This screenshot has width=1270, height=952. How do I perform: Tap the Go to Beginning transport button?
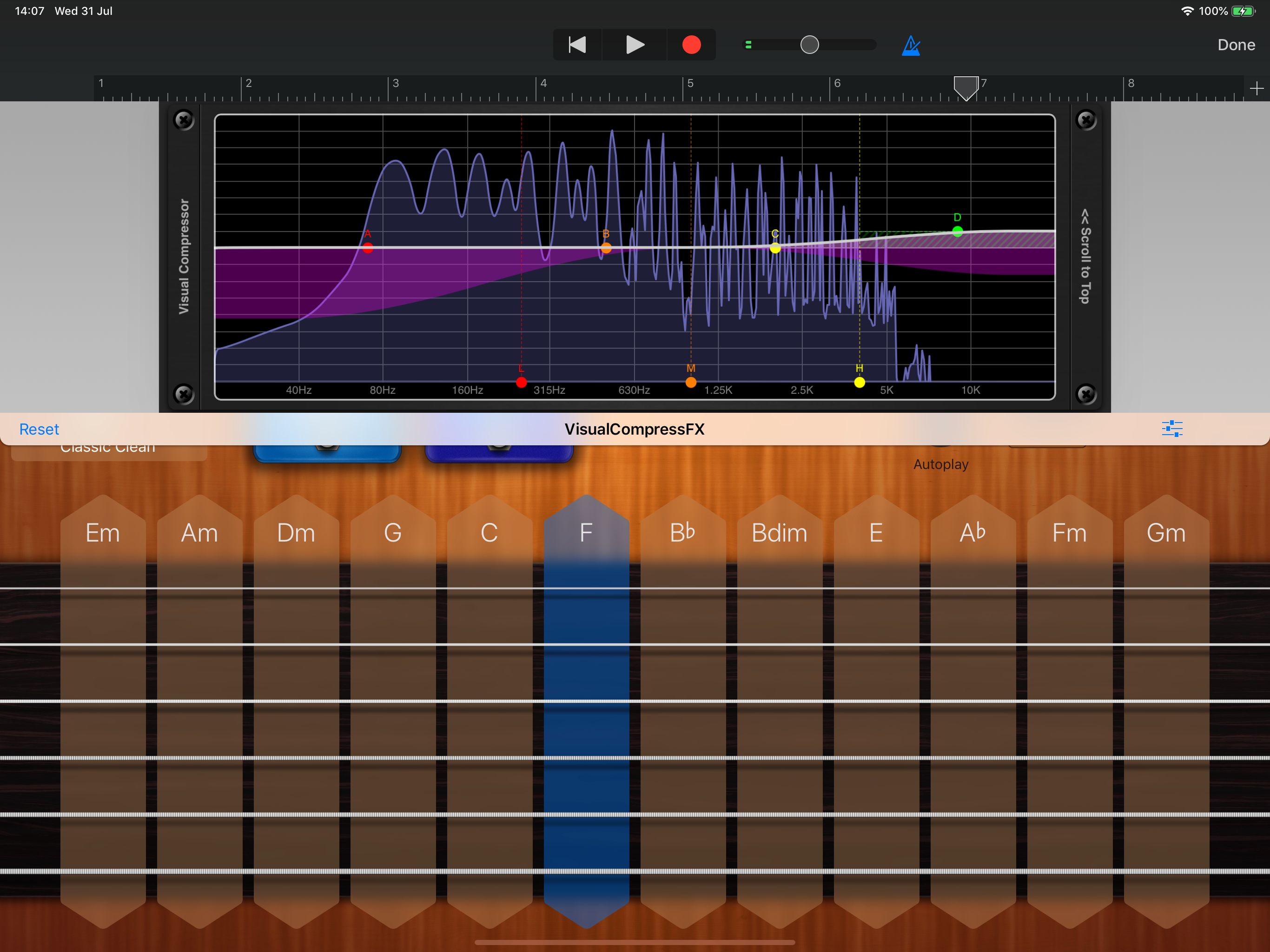pyautogui.click(x=577, y=45)
